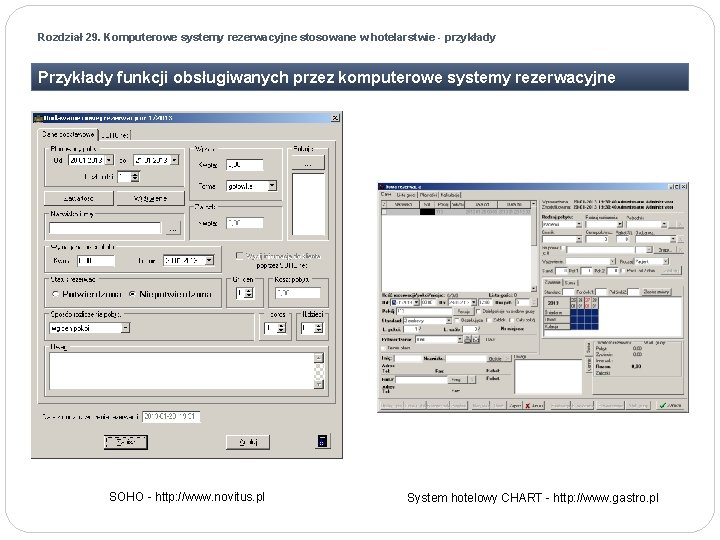This screenshot has width=720, height=540.
Task: Click the Nazwisko input field in CHART window
Action: pyautogui.click(x=466, y=358)
